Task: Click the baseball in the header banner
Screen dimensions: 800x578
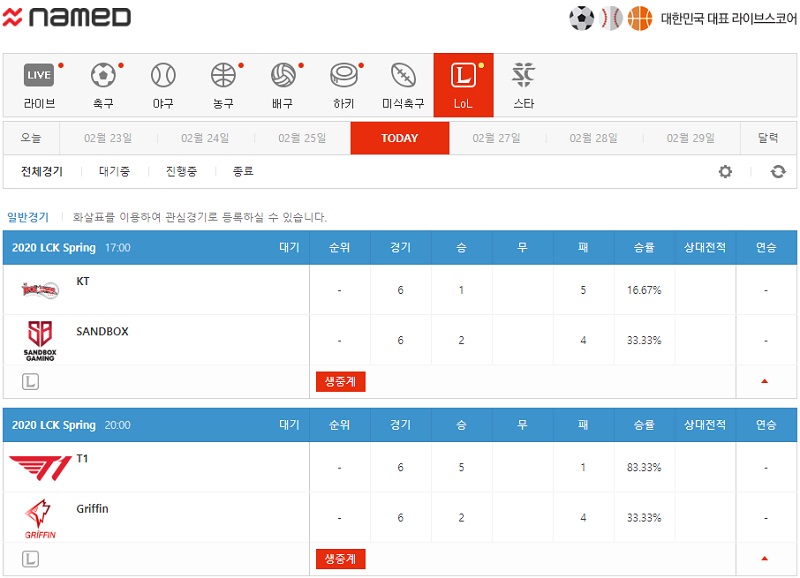Action: click(611, 18)
